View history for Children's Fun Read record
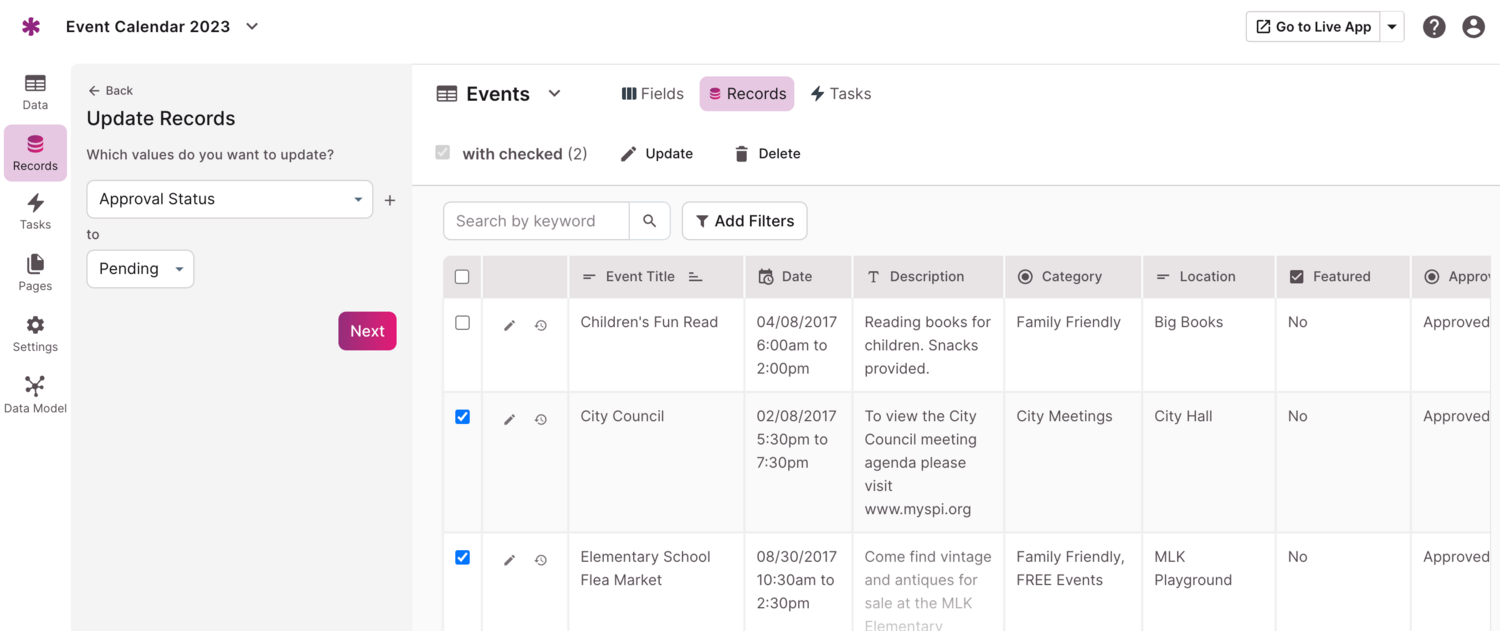1500x631 pixels. coord(541,326)
